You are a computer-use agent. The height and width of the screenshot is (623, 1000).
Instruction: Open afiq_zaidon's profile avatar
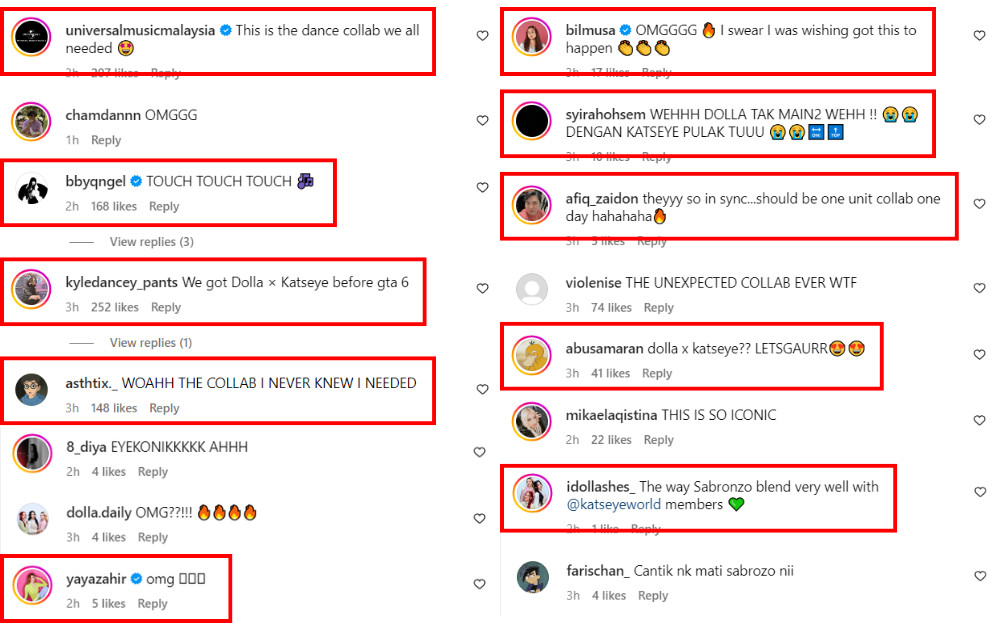531,205
